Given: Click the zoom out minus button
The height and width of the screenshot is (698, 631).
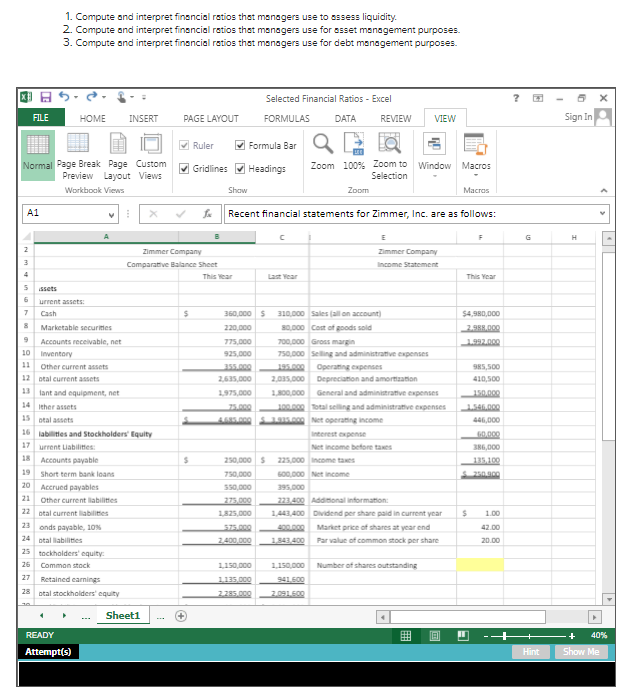Looking at the screenshot, I should tap(486, 636).
